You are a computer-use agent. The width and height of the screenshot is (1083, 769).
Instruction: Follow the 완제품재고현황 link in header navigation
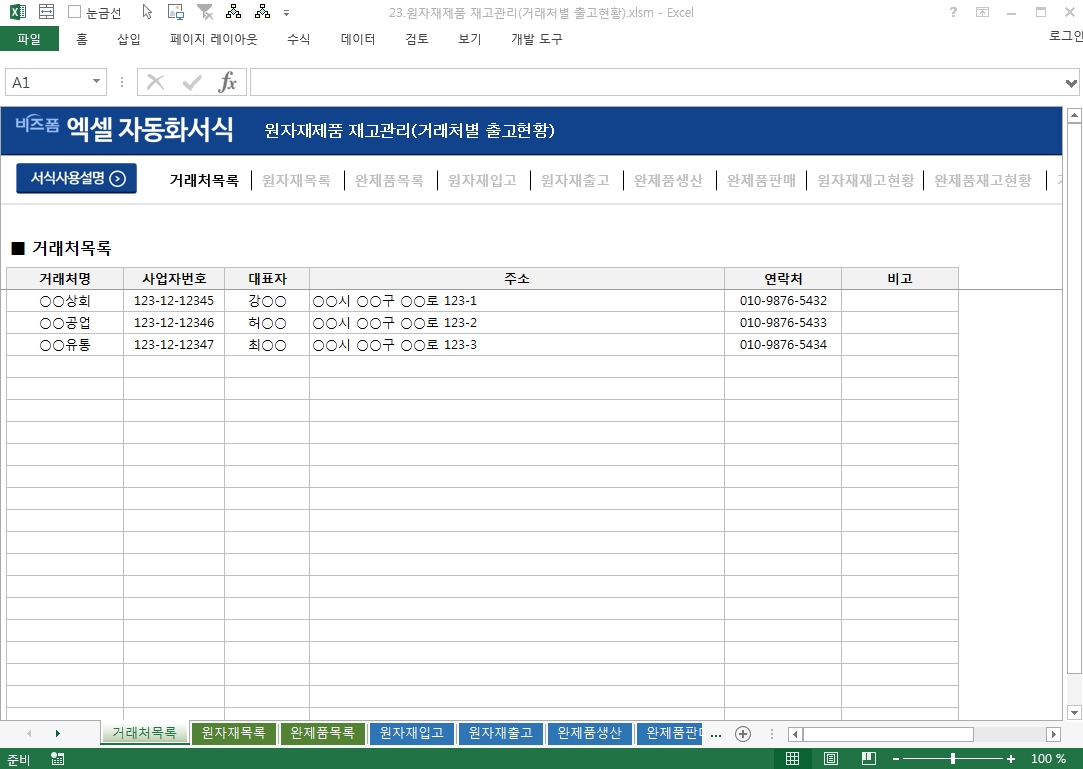coord(983,180)
